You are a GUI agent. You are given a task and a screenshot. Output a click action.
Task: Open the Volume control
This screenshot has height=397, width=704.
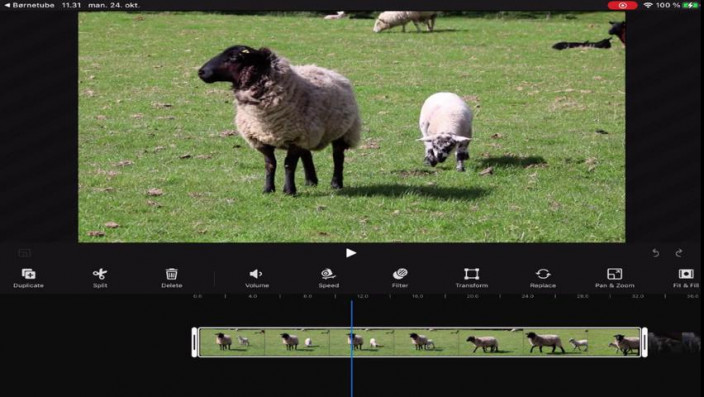click(257, 278)
